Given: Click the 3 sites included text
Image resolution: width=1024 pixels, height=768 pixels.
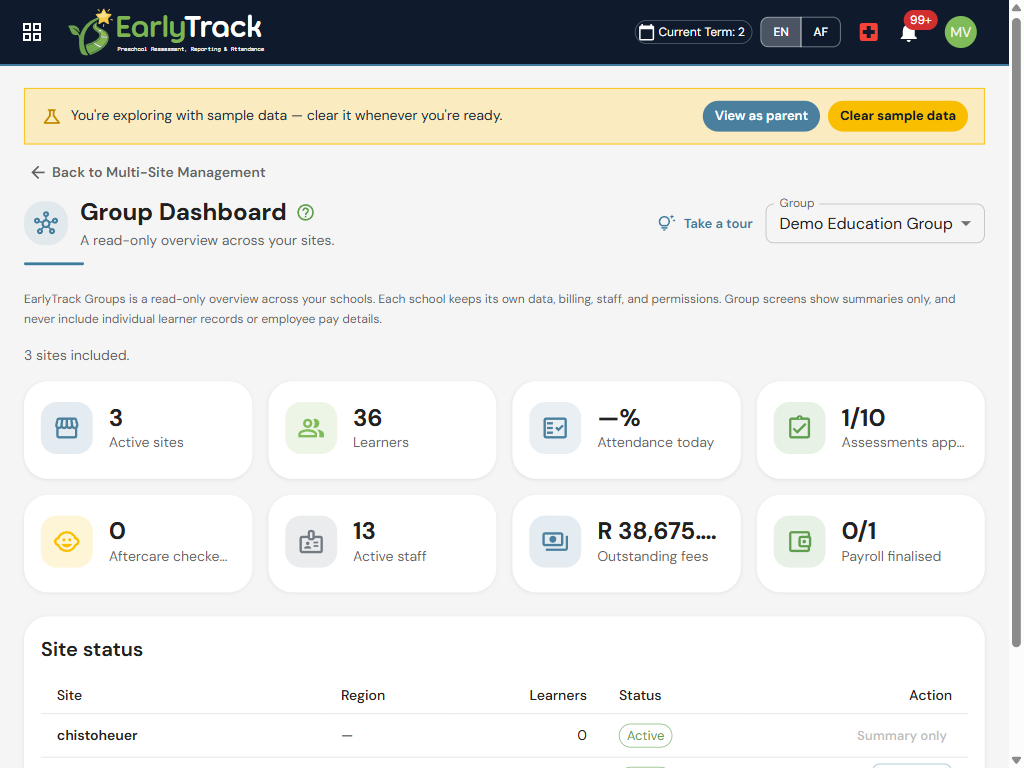Looking at the screenshot, I should (x=76, y=355).
